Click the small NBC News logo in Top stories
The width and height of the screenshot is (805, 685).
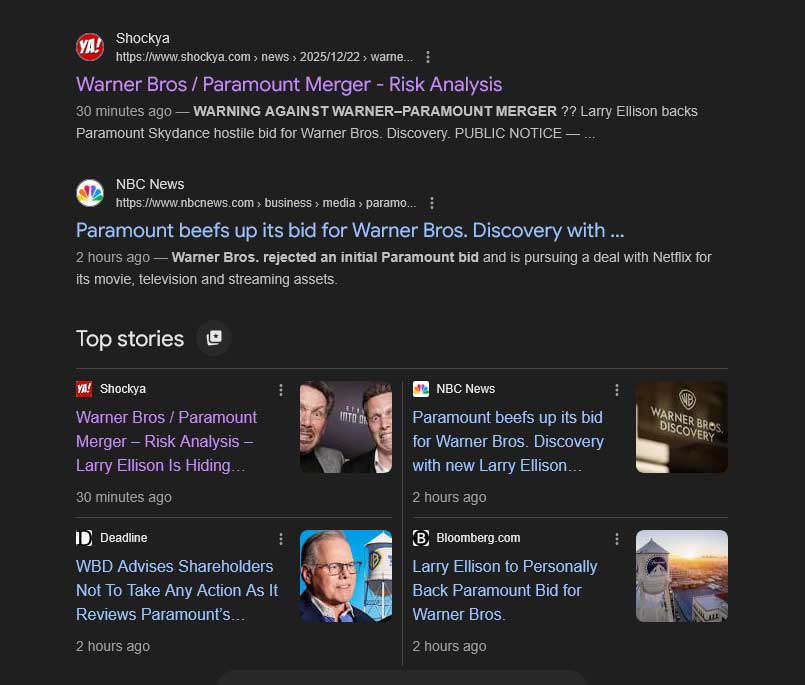click(421, 389)
